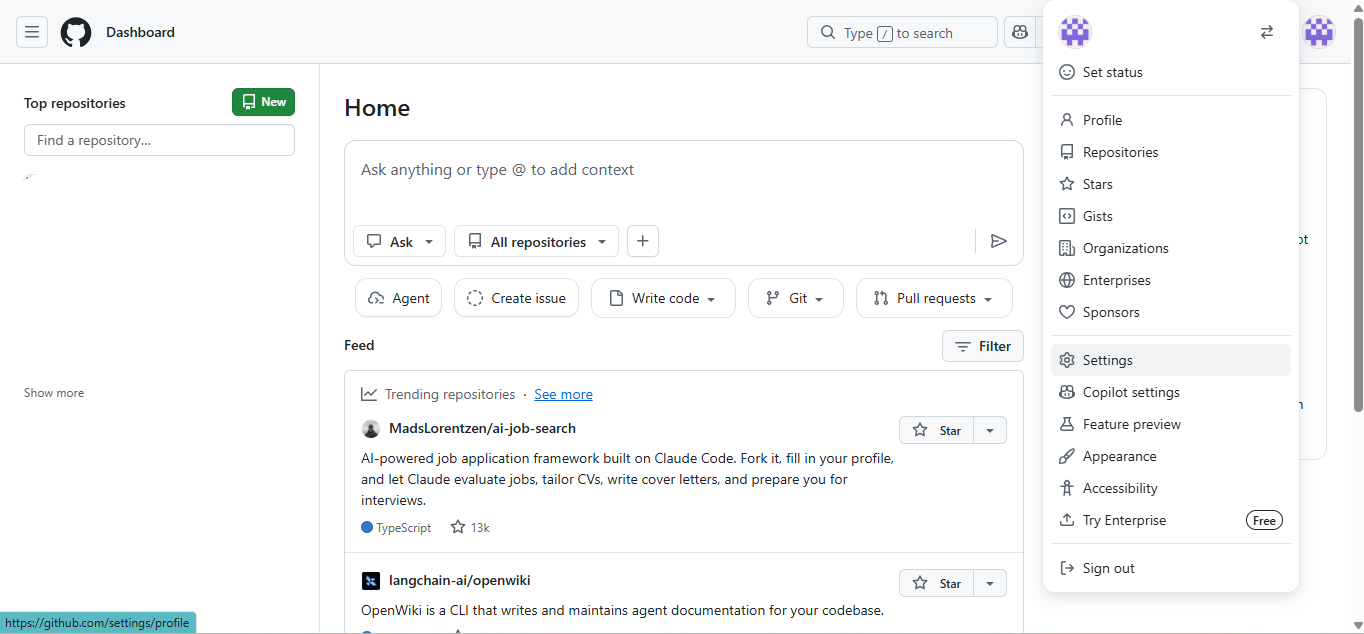
Task: Open Feature preview menu item
Action: [1171, 424]
